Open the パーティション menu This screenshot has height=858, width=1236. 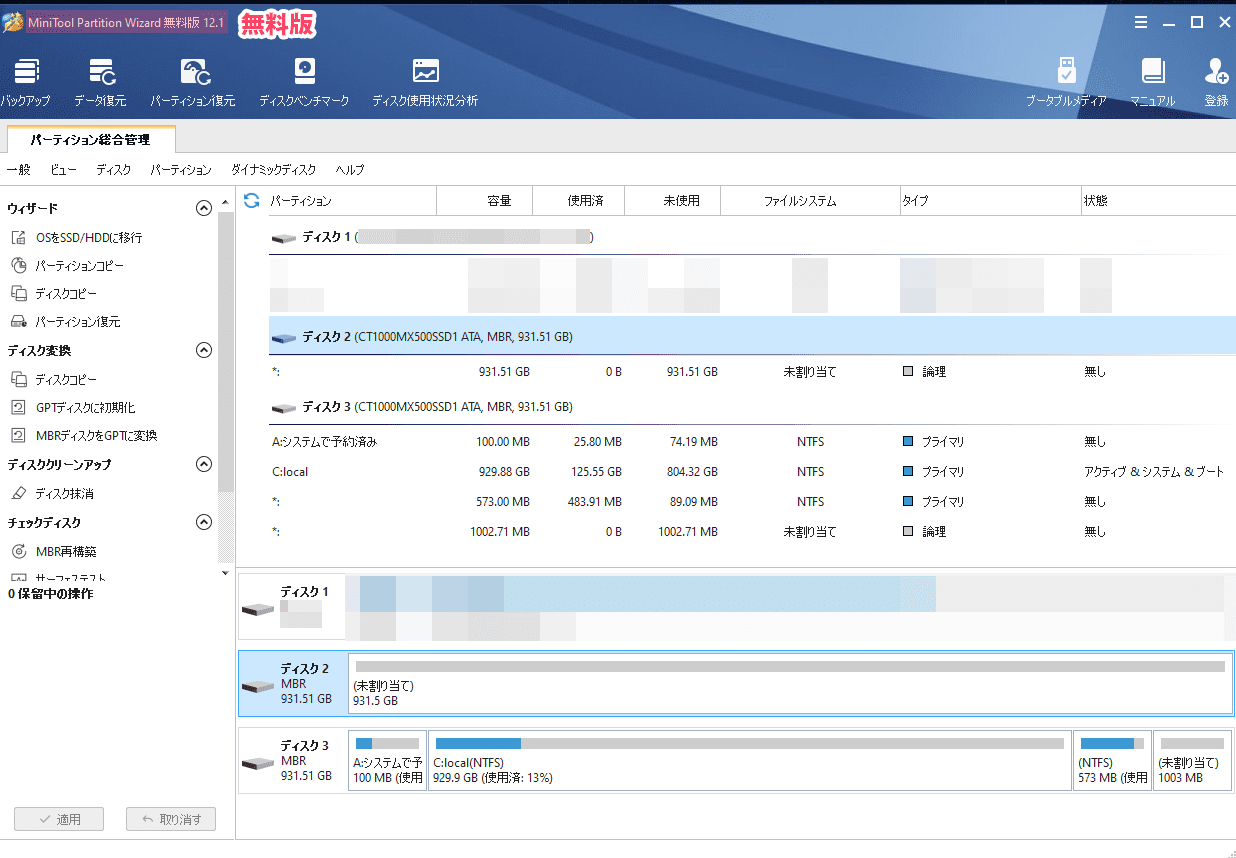tap(181, 170)
